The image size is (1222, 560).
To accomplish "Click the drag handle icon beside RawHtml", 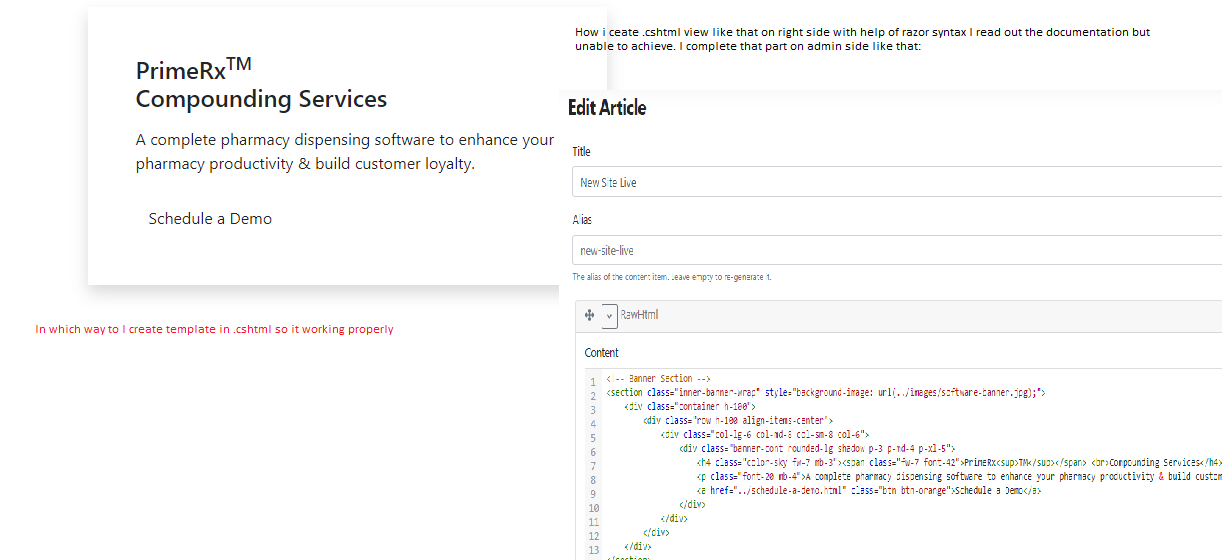I will (x=589, y=315).
